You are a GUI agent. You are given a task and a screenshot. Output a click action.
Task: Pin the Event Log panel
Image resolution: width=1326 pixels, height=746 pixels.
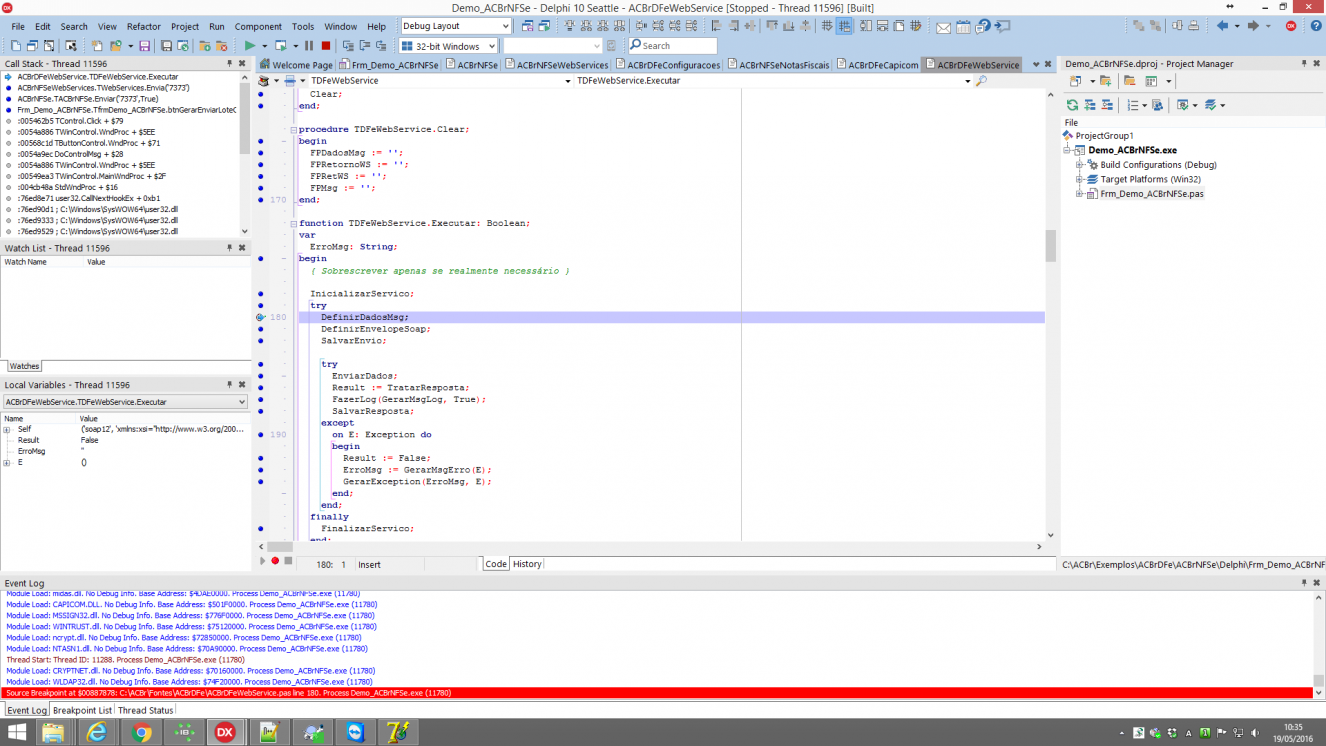click(1303, 583)
